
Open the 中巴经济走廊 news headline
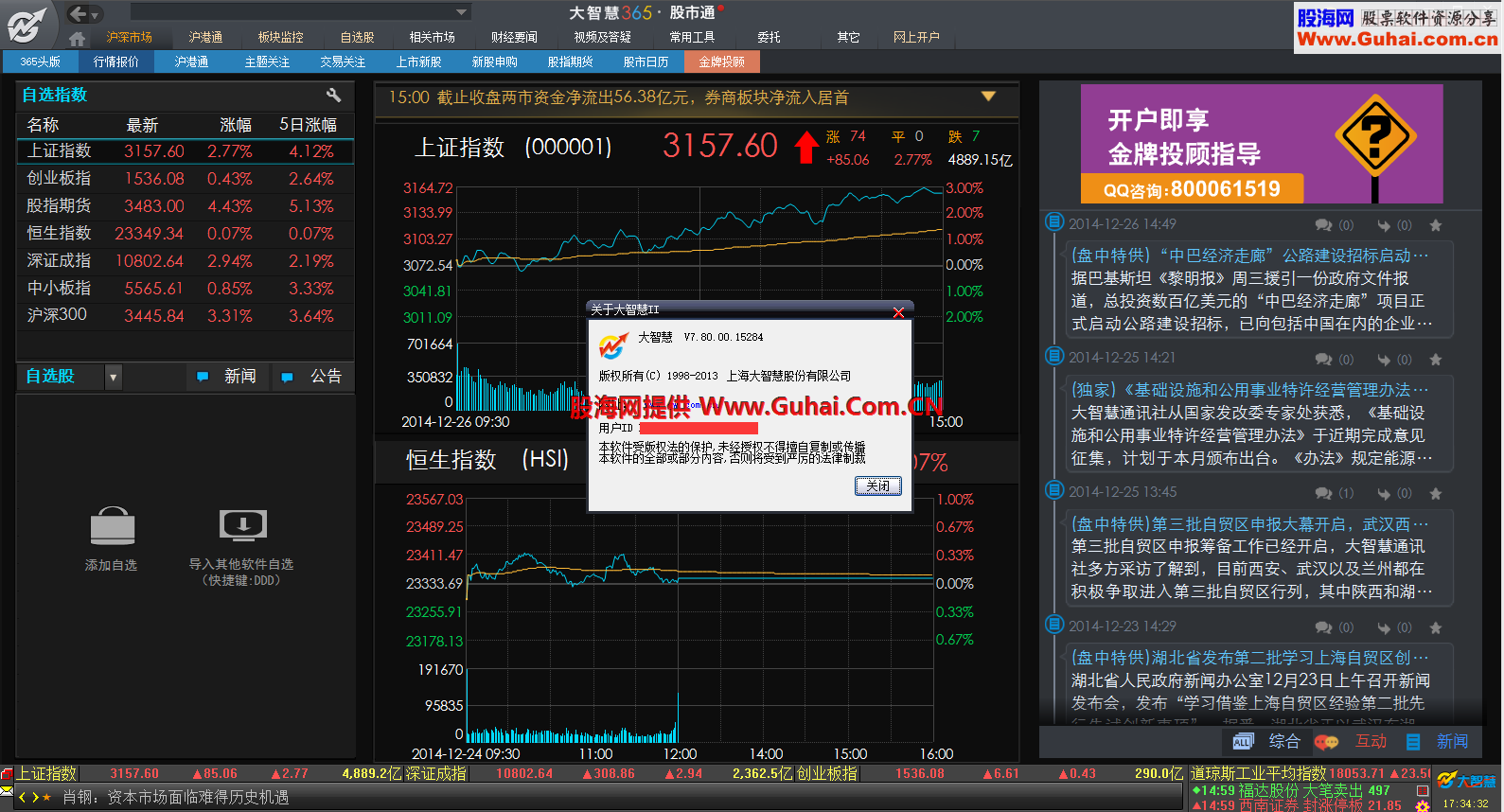pyautogui.click(x=1249, y=256)
